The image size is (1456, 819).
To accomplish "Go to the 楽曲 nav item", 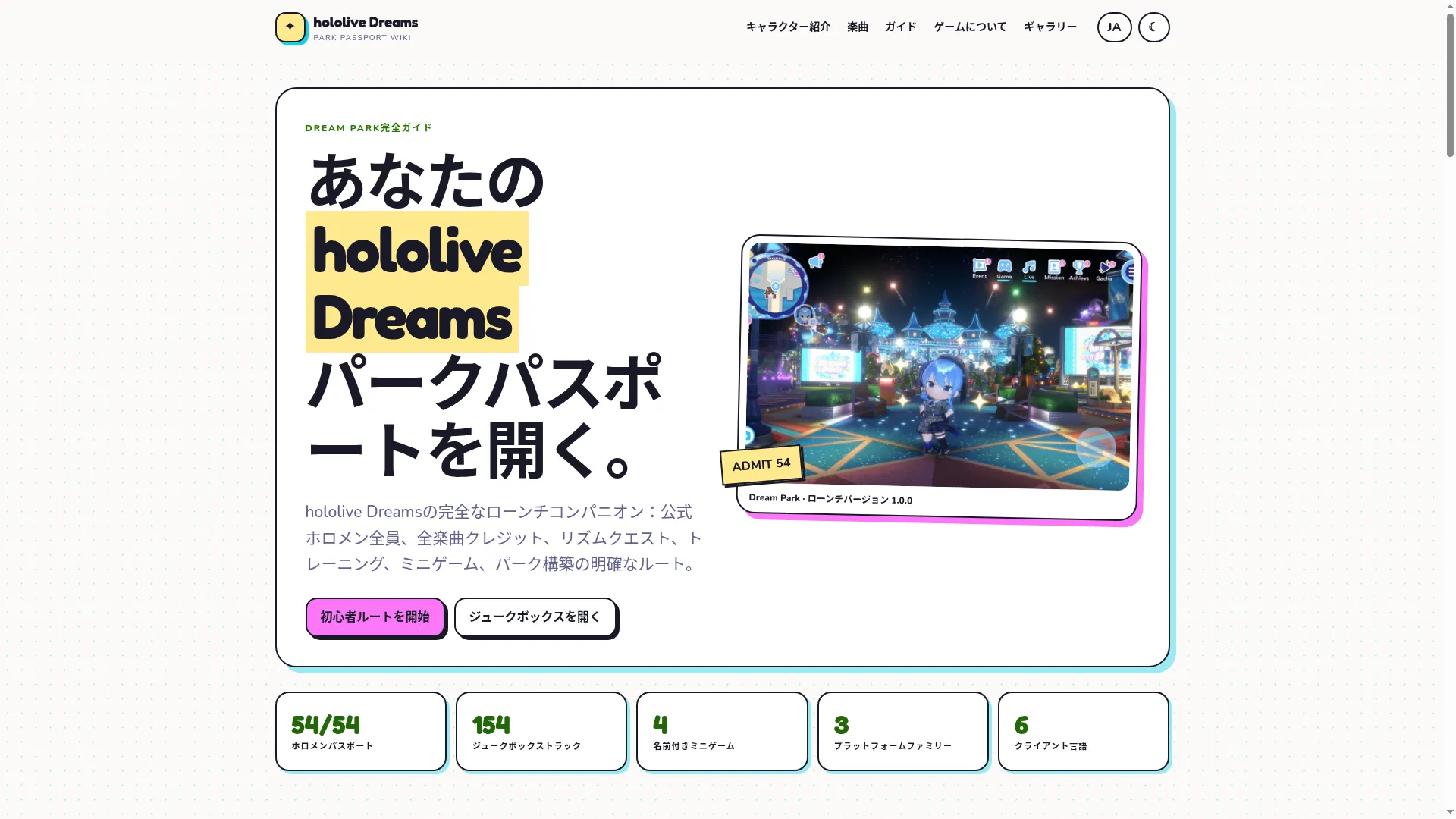I will (858, 27).
